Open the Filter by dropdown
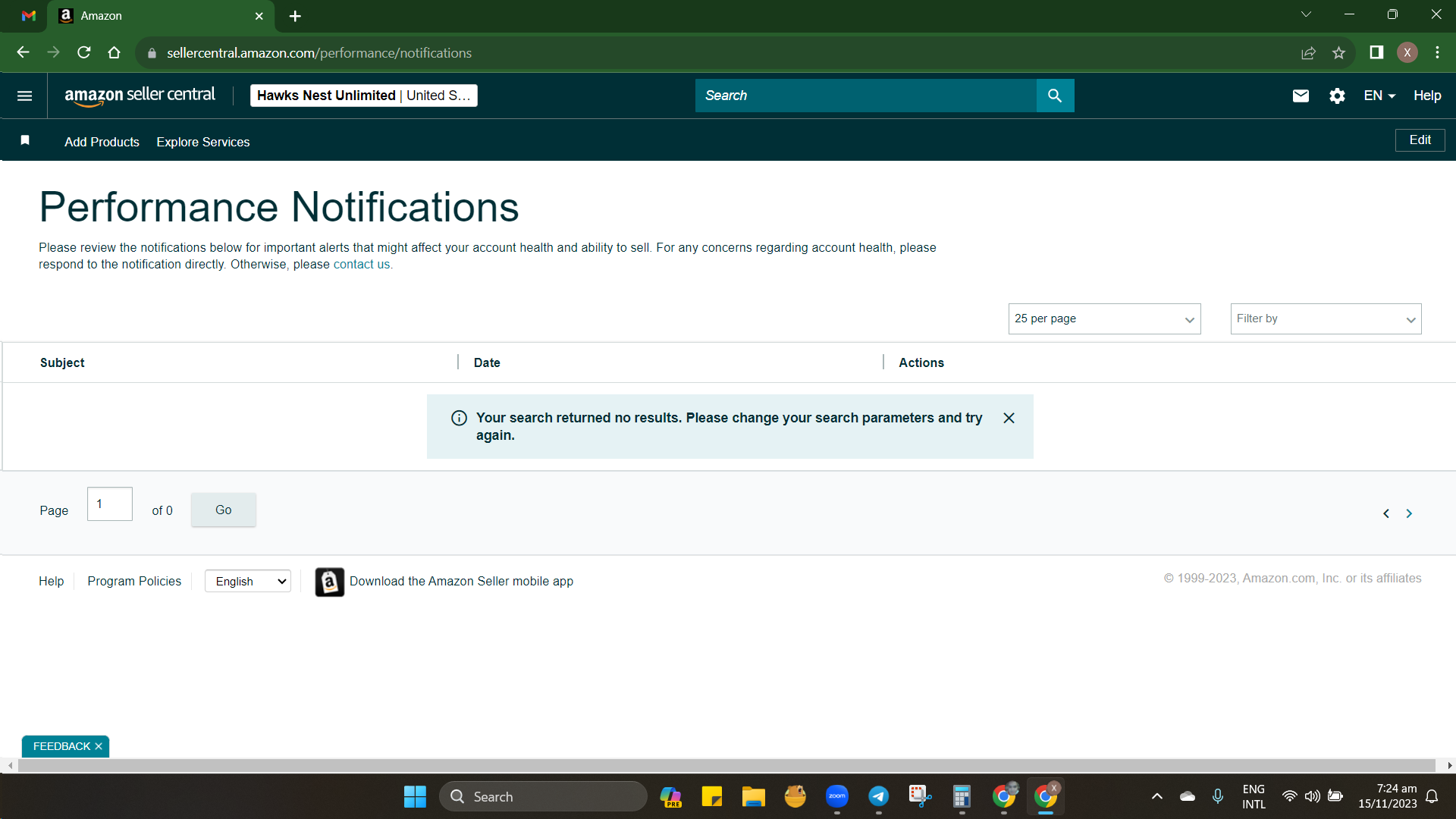 [x=1326, y=318]
